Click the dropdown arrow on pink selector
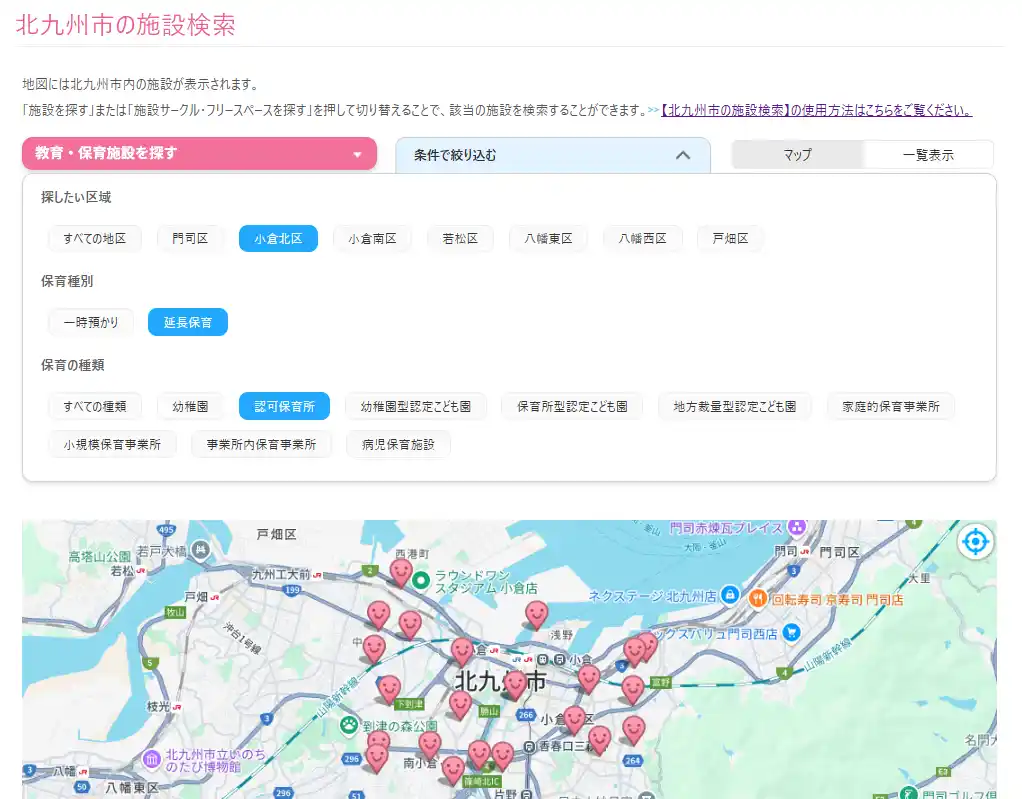This screenshot has height=799, width=1022. [x=357, y=154]
